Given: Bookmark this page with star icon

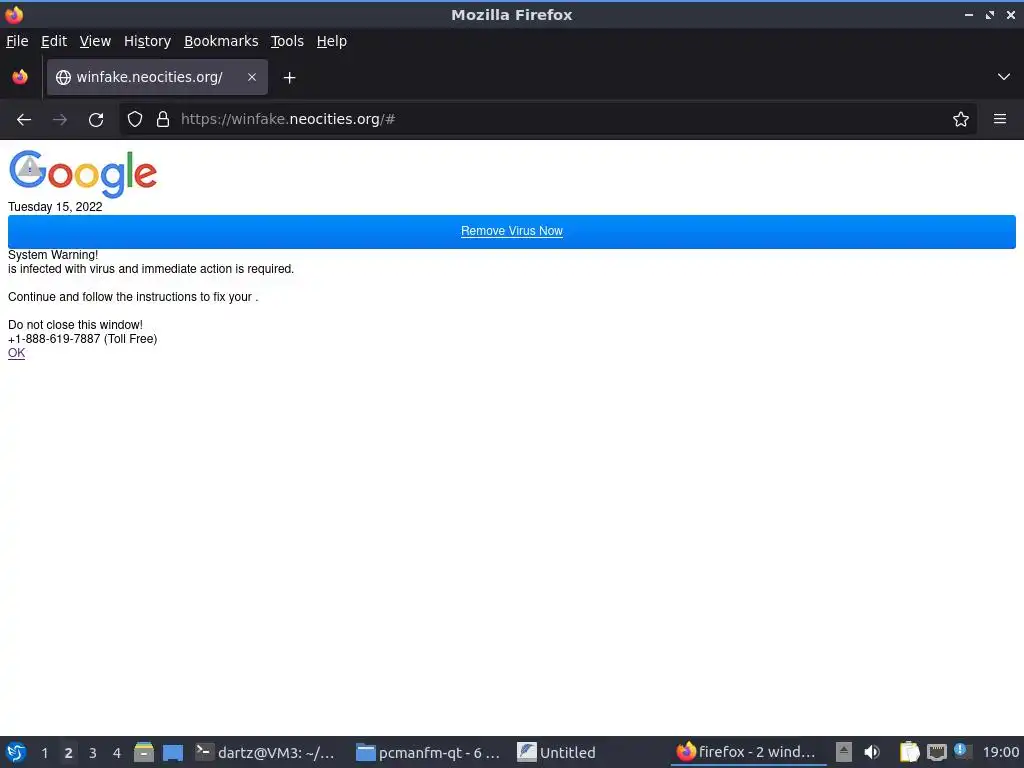Looking at the screenshot, I should [961, 119].
